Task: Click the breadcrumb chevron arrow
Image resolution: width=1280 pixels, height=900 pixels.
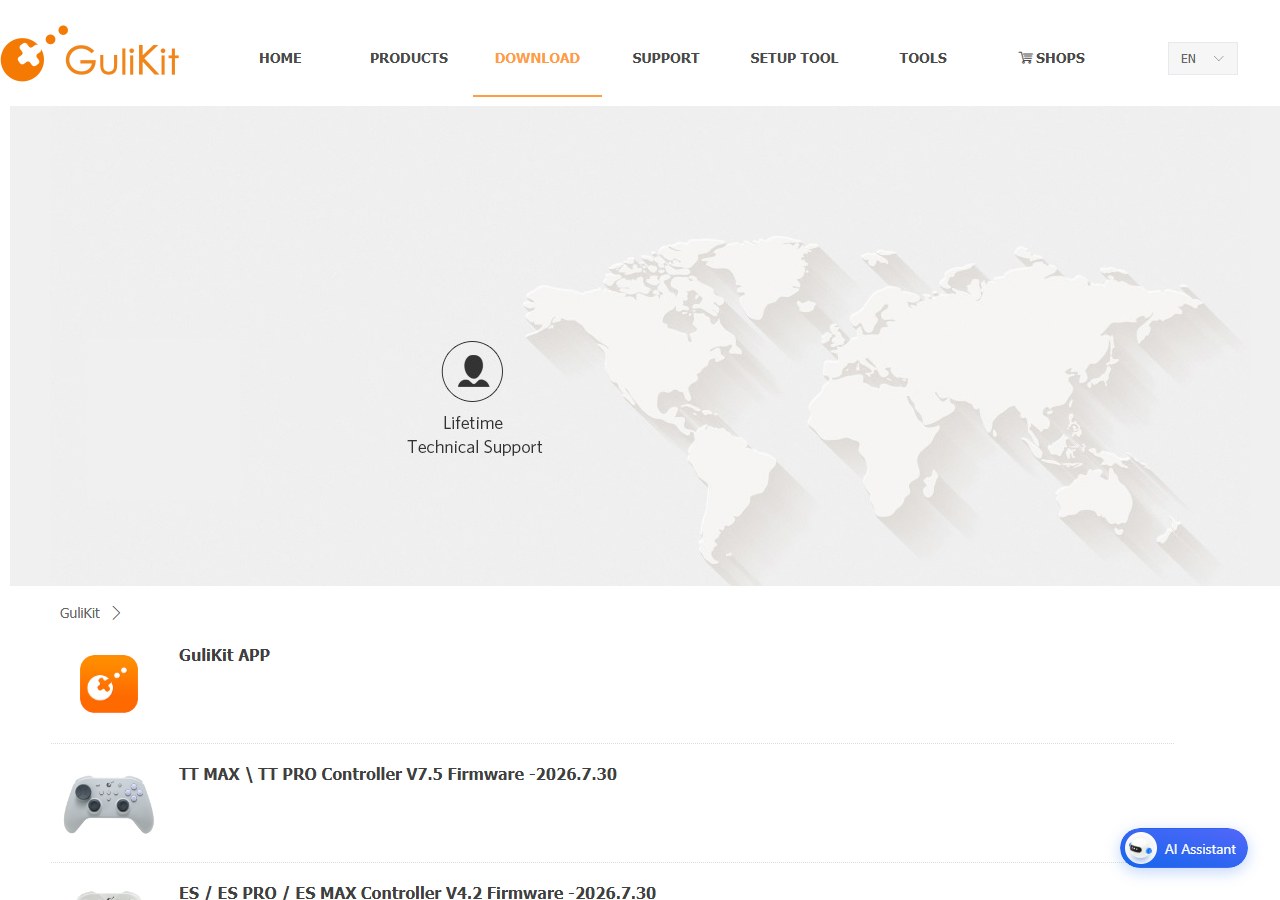Action: tap(116, 613)
